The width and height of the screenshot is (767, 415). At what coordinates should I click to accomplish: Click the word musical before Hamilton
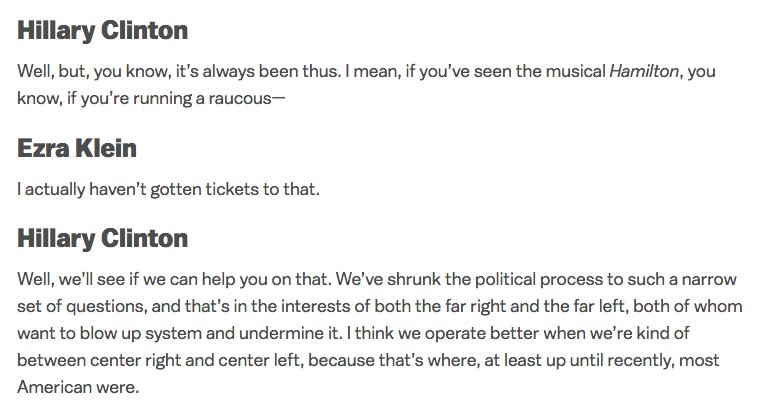pos(575,71)
